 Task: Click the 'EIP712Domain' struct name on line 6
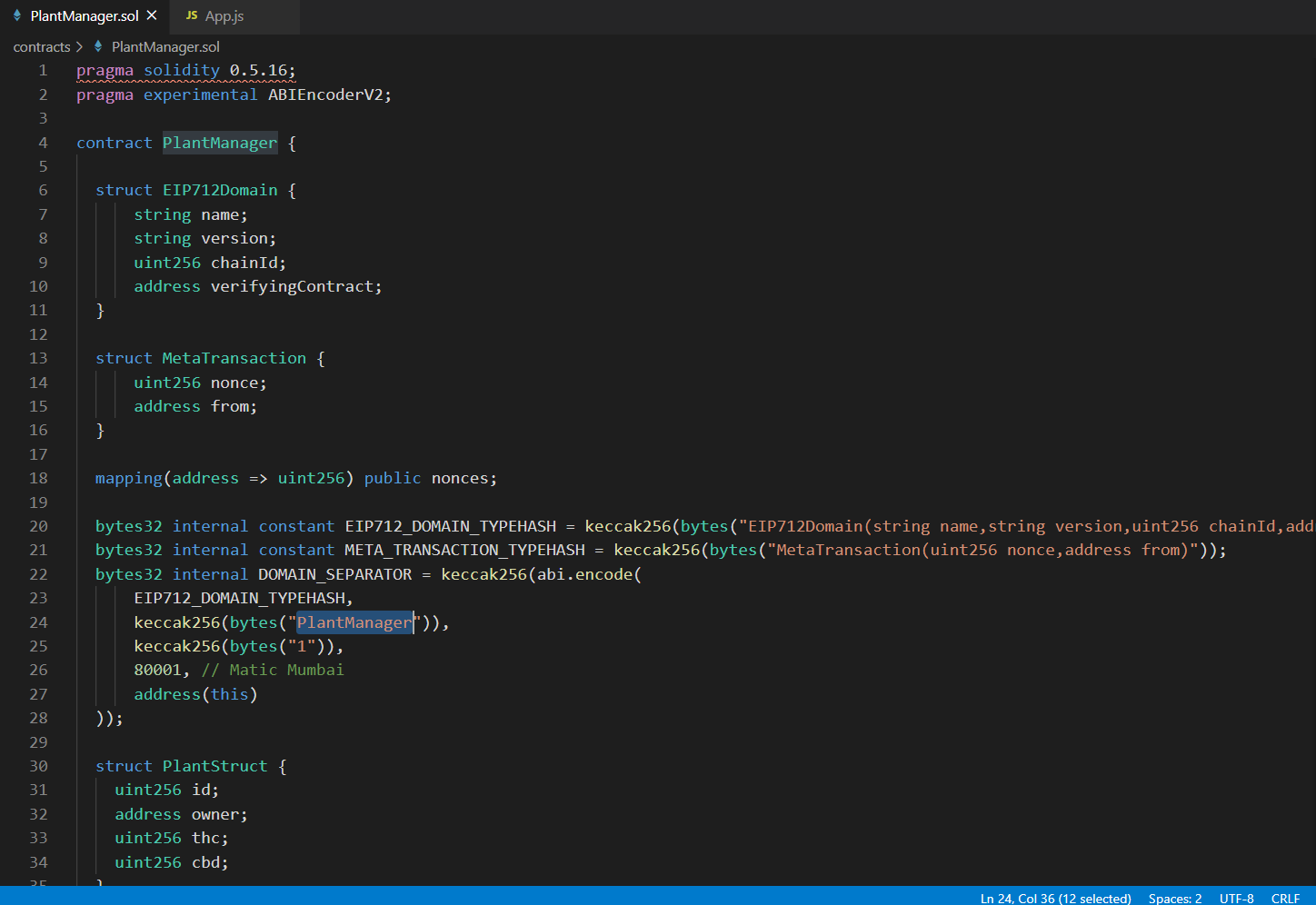click(x=220, y=190)
